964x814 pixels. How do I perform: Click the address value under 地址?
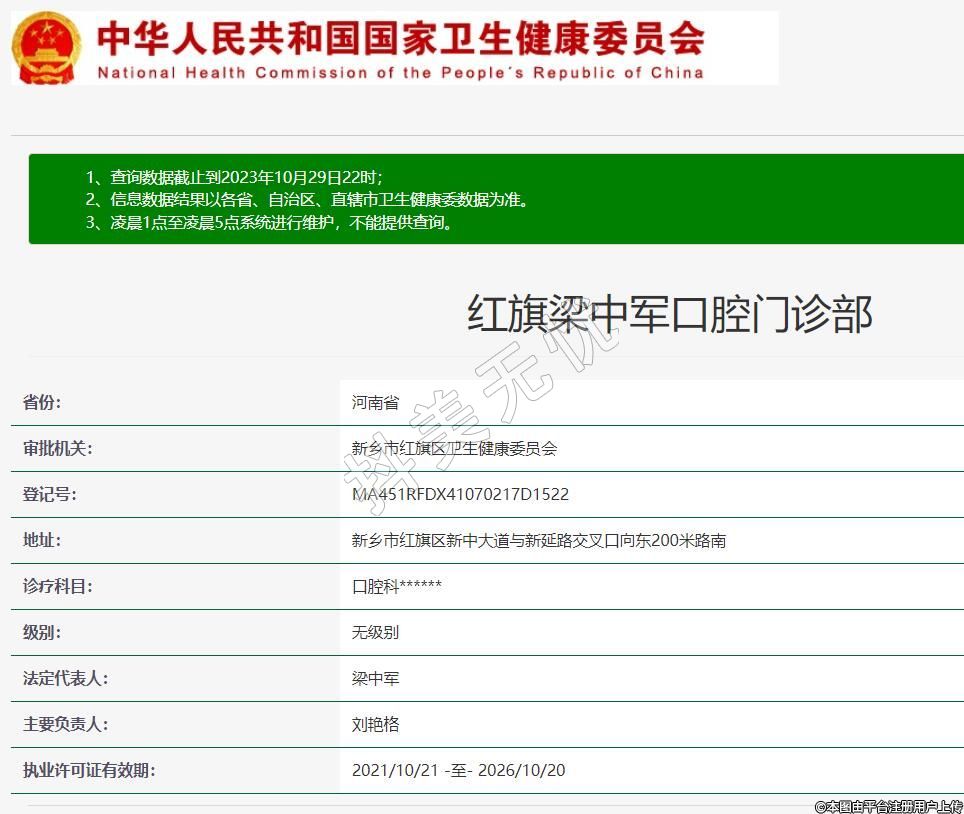538,540
